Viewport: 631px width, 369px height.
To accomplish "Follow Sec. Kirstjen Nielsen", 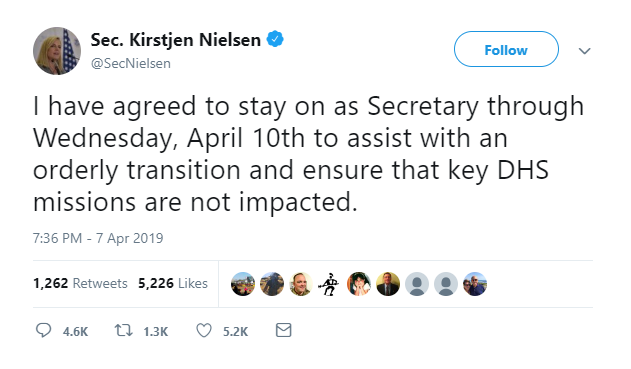I will coord(506,49).
